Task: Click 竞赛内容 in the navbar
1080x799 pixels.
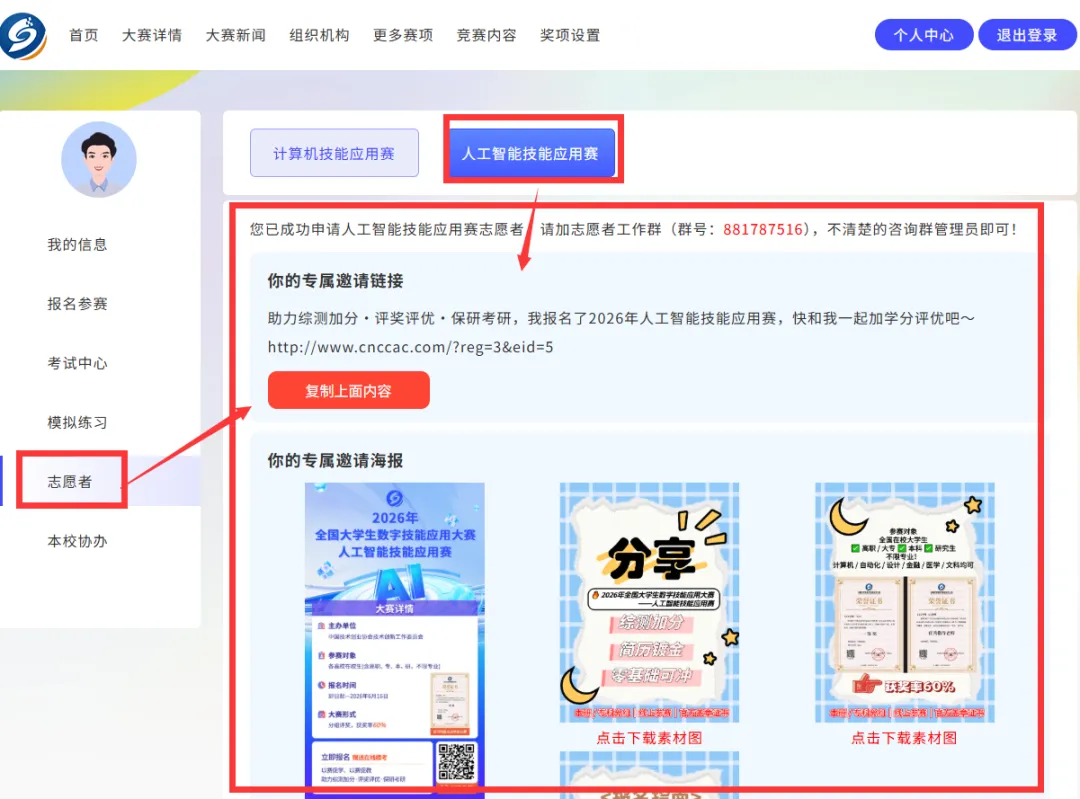Action: click(x=486, y=35)
